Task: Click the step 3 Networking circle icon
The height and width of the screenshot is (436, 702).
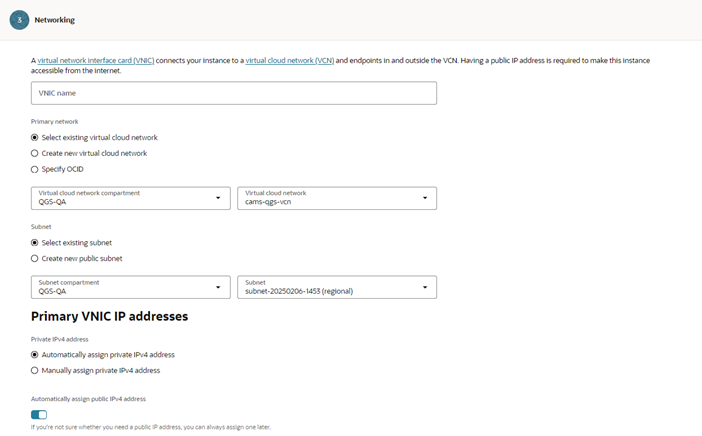Action: point(19,20)
